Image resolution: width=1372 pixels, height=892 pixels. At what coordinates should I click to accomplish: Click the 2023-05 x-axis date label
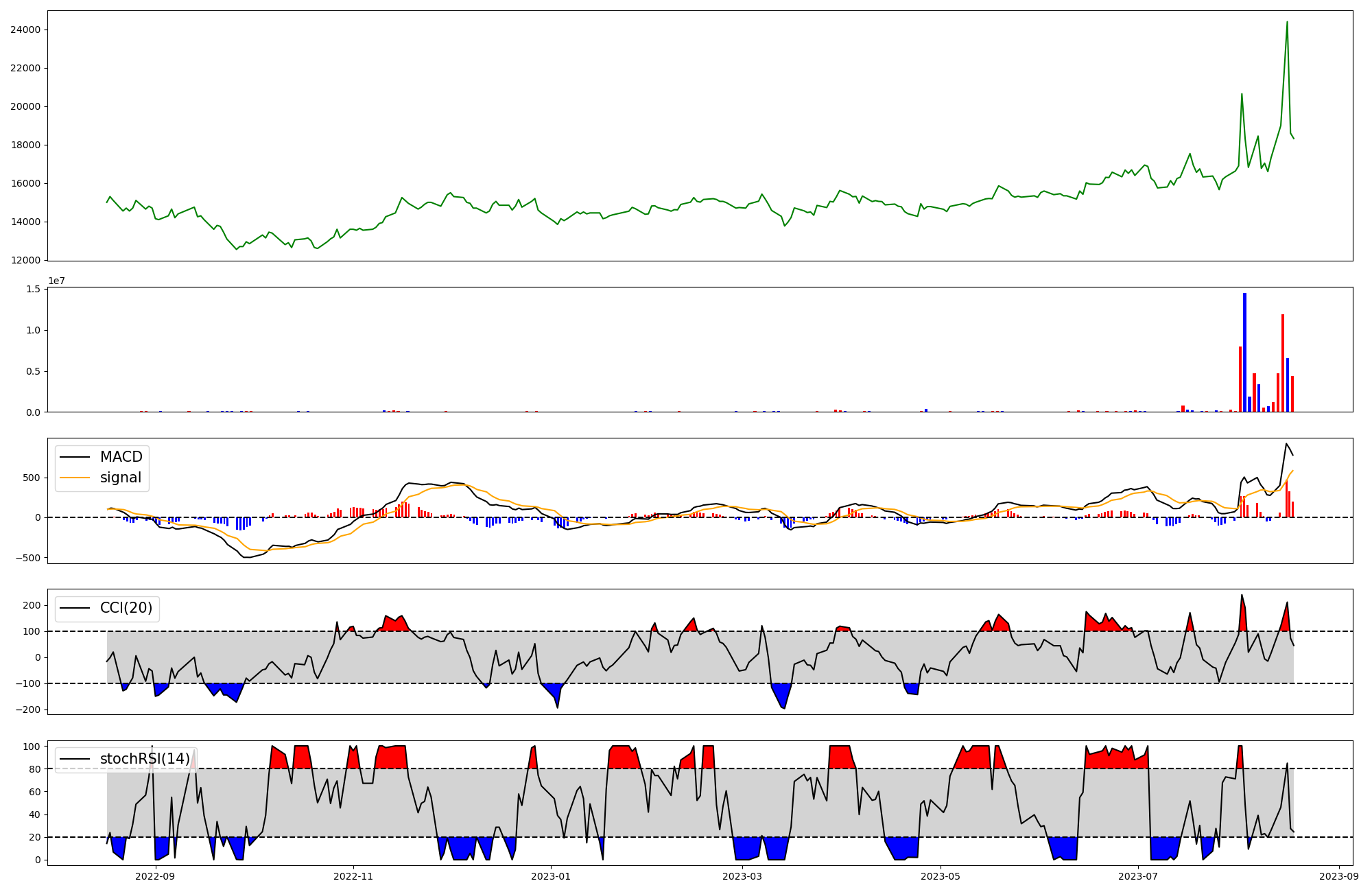[940, 876]
